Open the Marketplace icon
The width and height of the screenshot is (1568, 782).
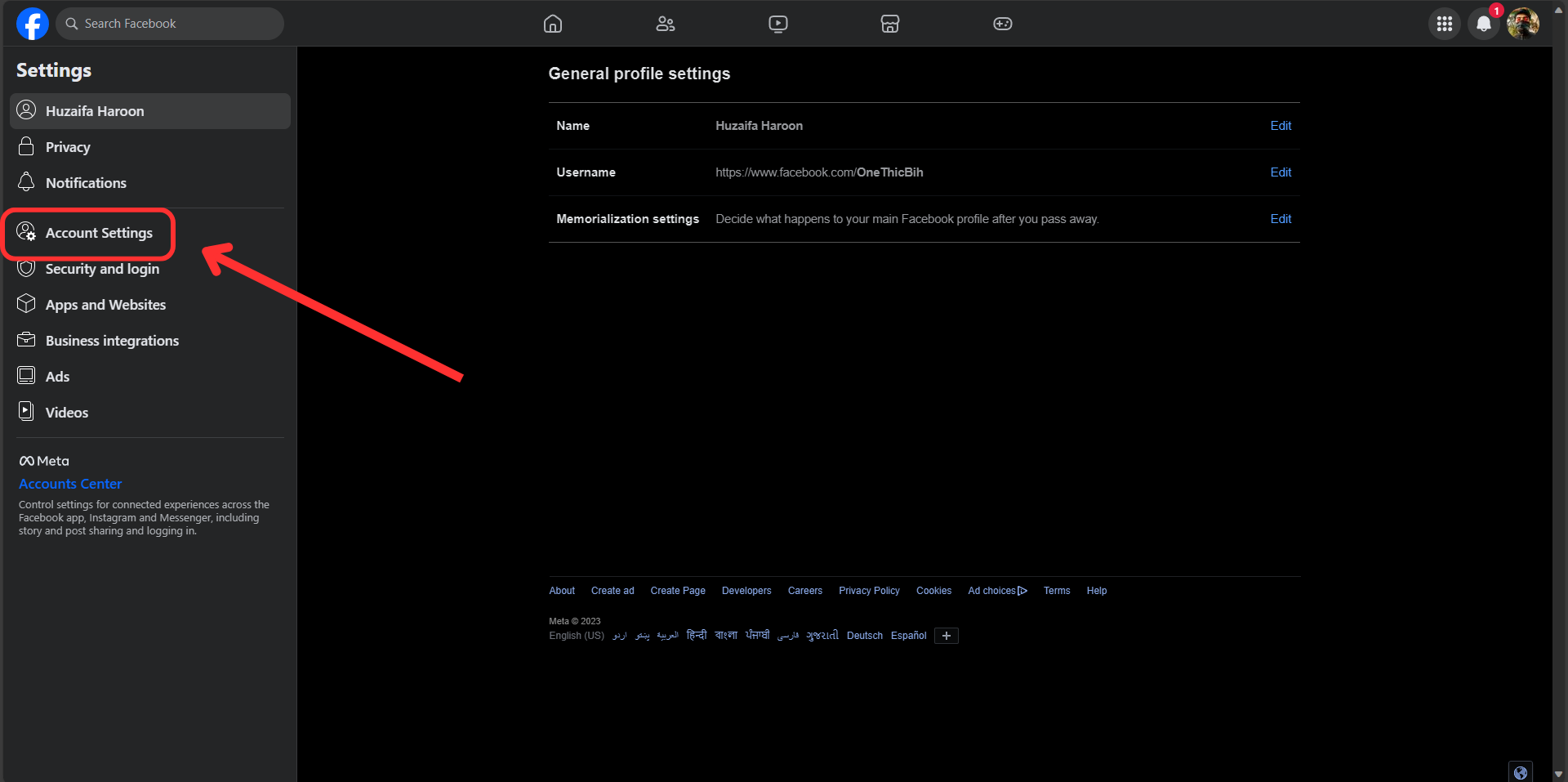[890, 24]
